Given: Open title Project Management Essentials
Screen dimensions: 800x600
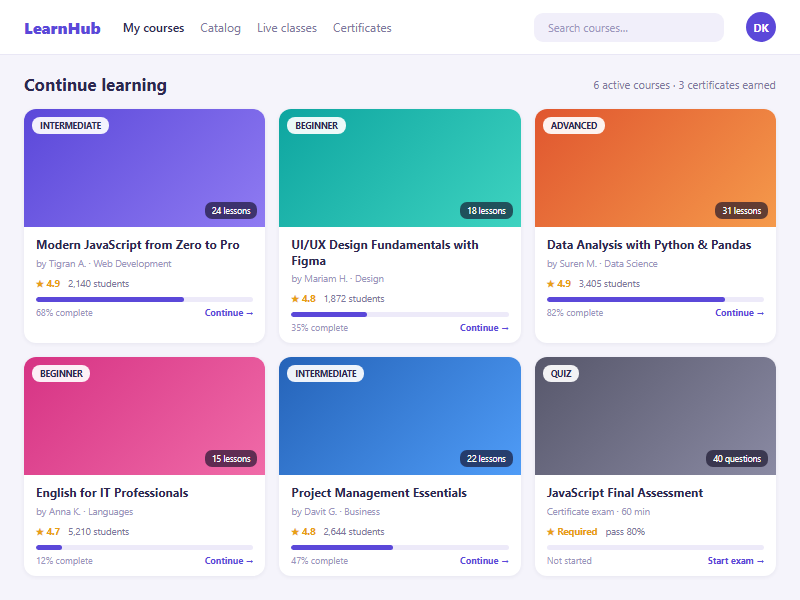Looking at the screenshot, I should [x=379, y=493].
